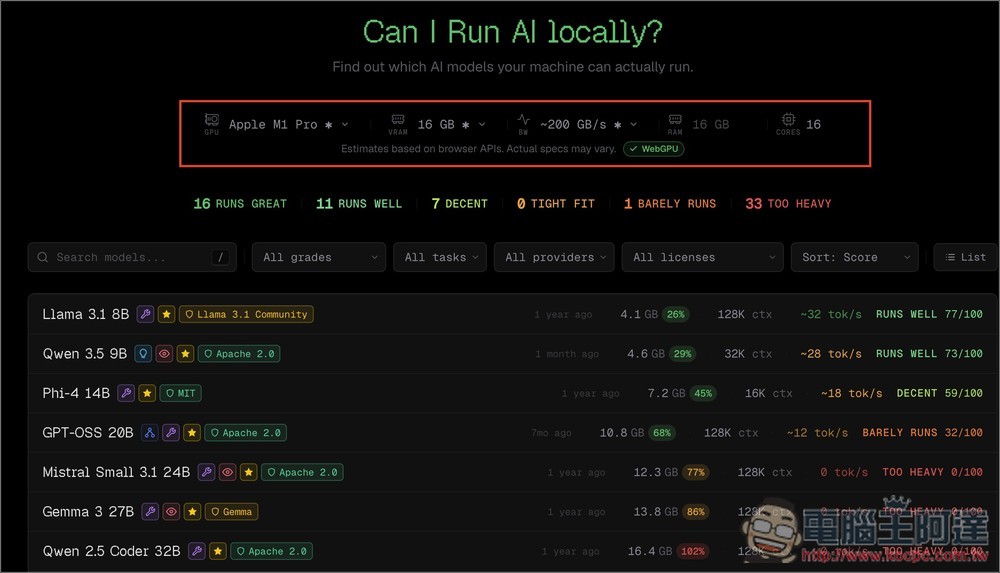1000x573 pixels.
Task: Click the star icon on Qwen 2.5 Coder 32B
Action: tap(217, 551)
